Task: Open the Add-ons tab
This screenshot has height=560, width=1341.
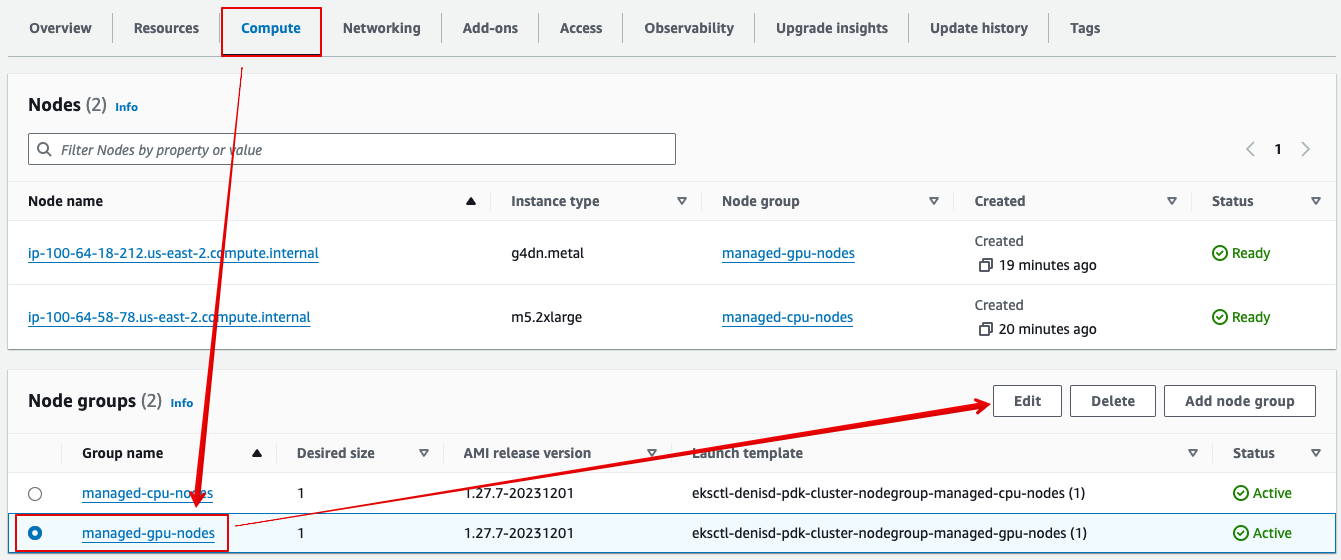Action: 490,28
